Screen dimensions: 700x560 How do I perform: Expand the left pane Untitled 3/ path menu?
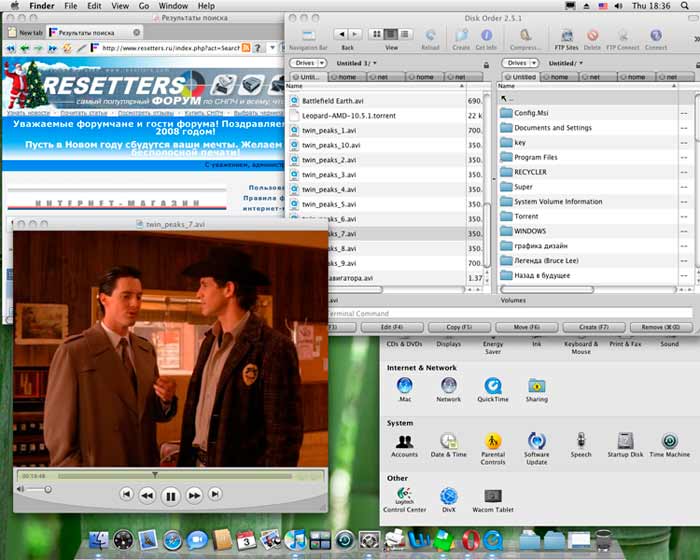coord(356,63)
